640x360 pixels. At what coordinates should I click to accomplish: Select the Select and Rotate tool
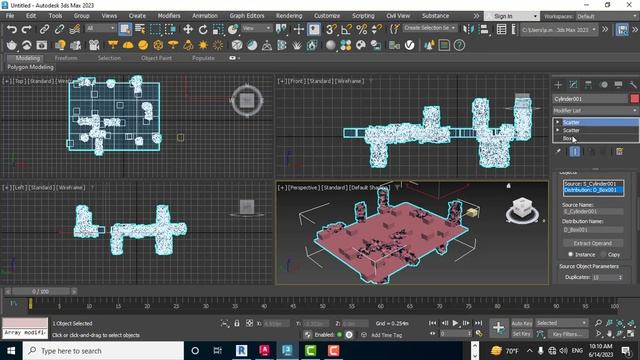tap(203, 29)
